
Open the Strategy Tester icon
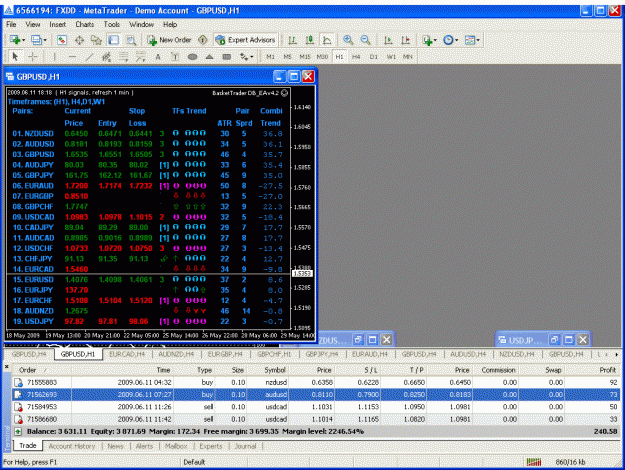(x=131, y=40)
